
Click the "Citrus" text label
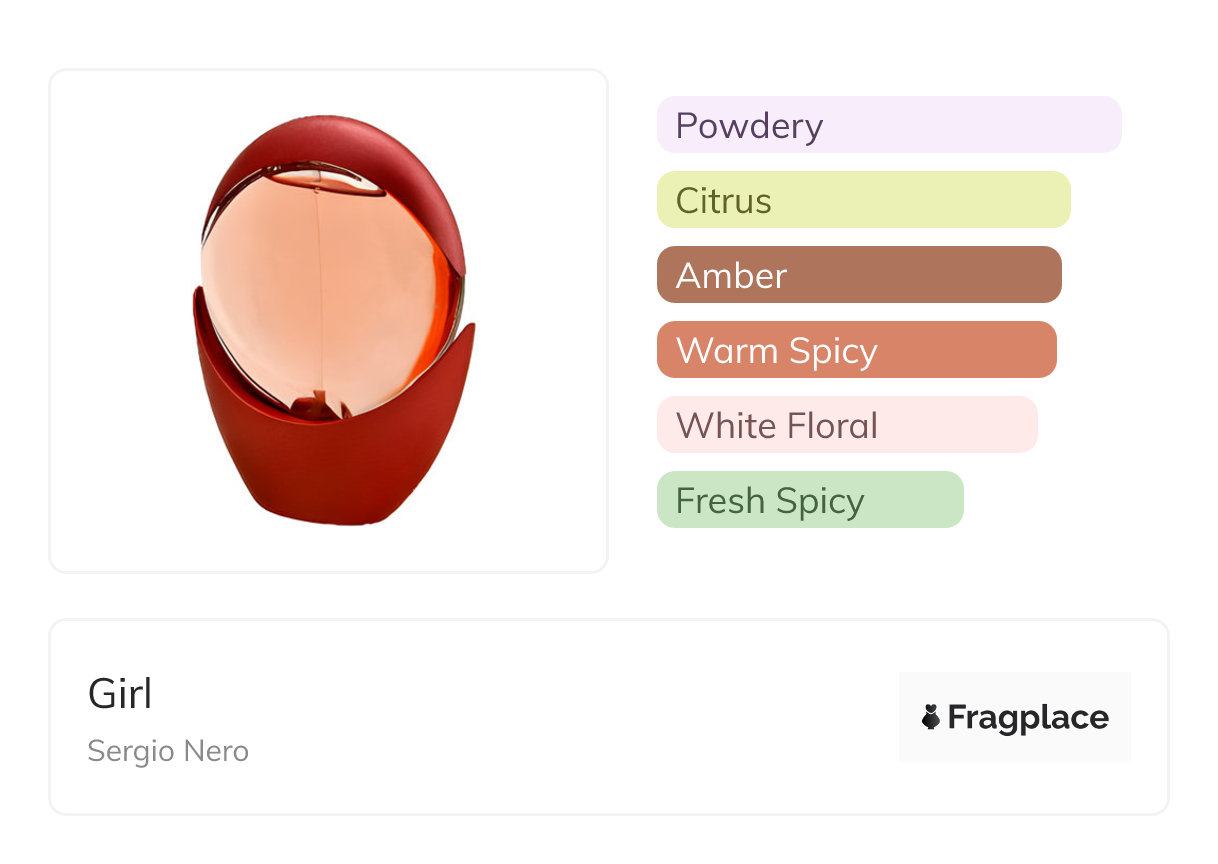point(723,201)
